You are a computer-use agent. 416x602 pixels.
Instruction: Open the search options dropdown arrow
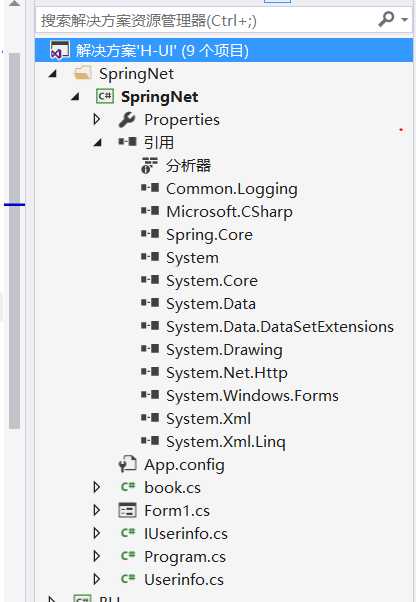[404, 19]
